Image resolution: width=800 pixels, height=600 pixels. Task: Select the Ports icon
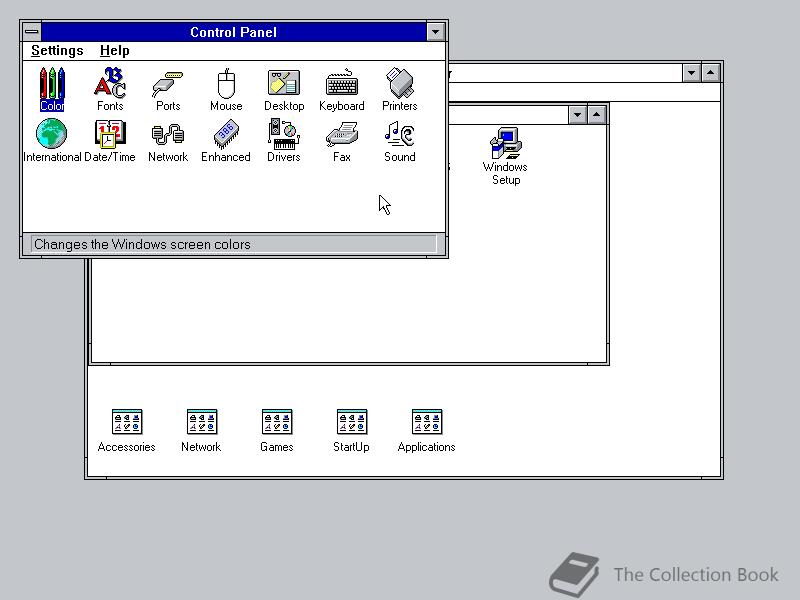click(x=168, y=89)
